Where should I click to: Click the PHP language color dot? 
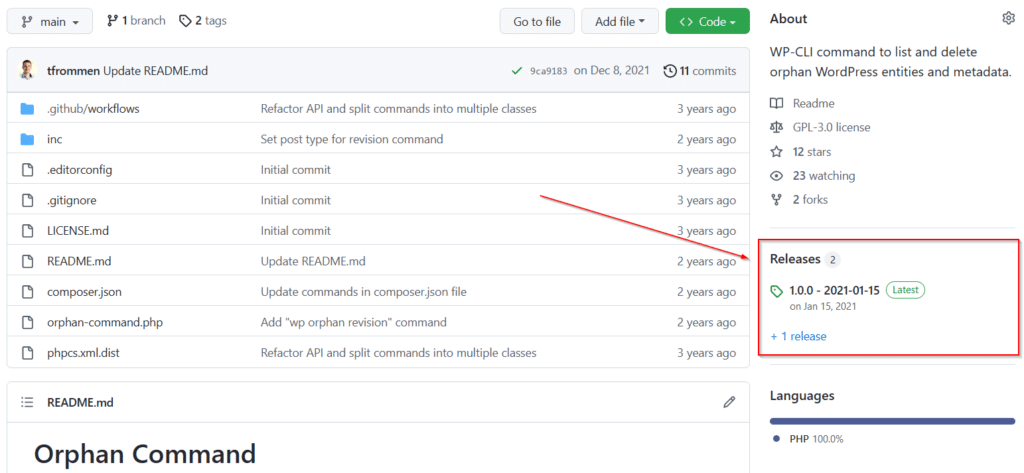click(x=776, y=439)
